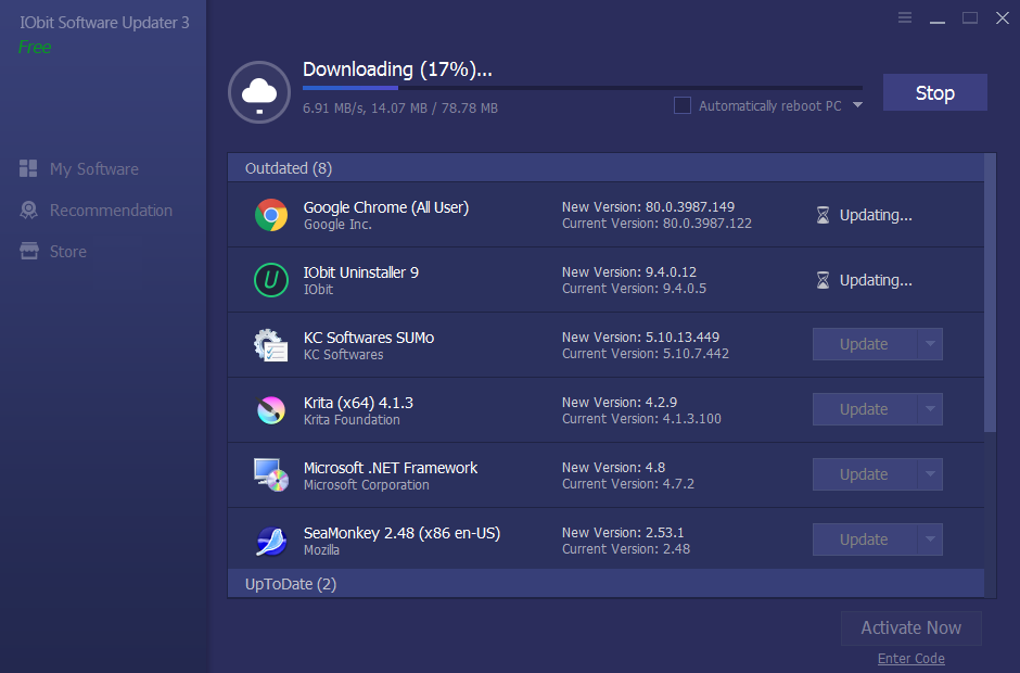Enable the Automatically reboot PC checkbox
This screenshot has height=673, width=1020.
click(682, 105)
